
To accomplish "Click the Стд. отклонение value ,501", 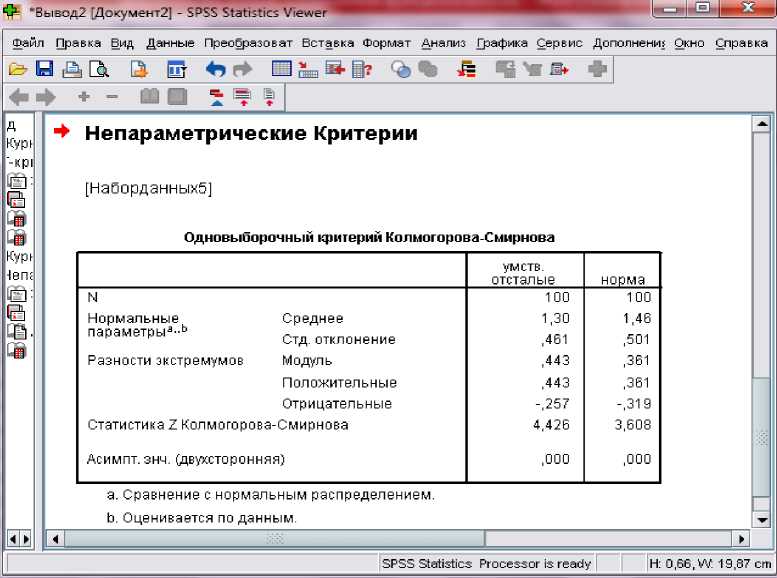I will pyautogui.click(x=637, y=340).
